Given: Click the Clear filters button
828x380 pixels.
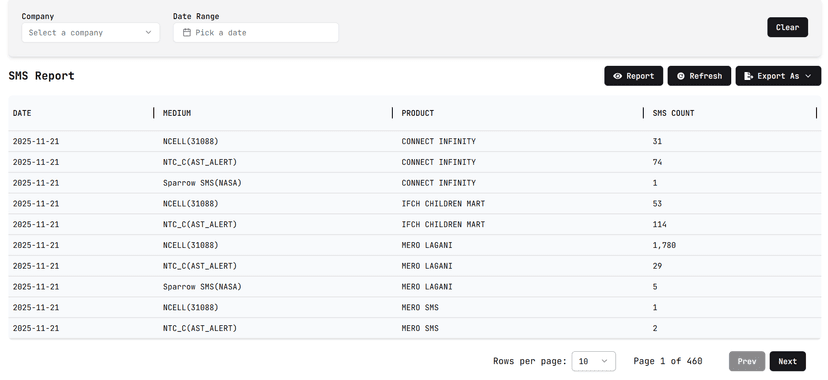Looking at the screenshot, I should click(x=787, y=27).
